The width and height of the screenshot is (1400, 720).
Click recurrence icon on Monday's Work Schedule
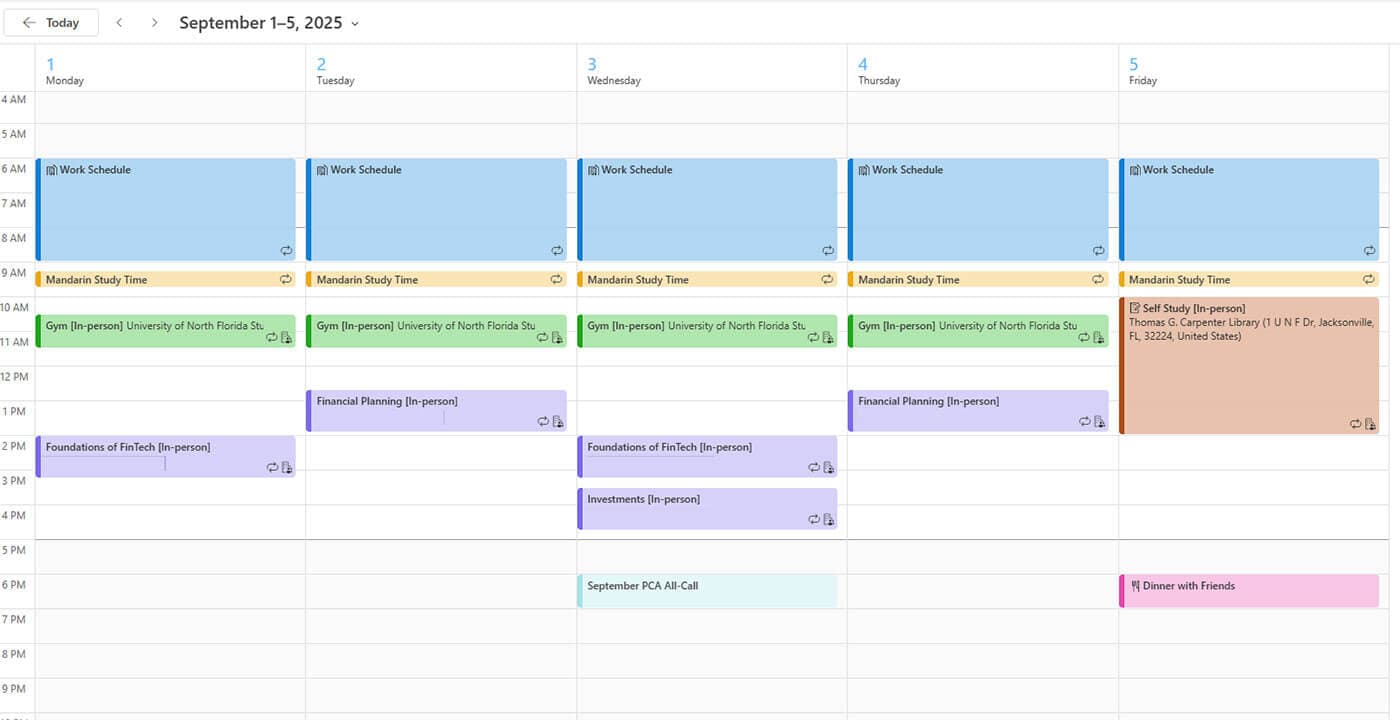coord(286,250)
